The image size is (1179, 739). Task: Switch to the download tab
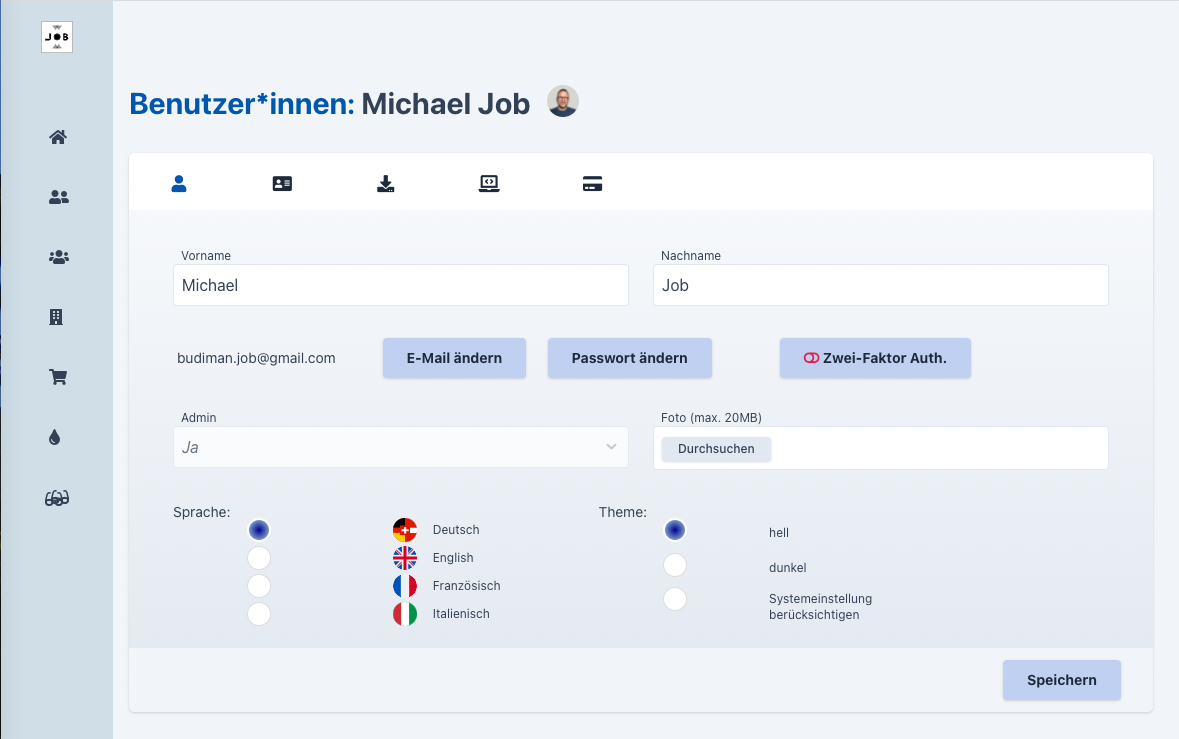coord(386,183)
